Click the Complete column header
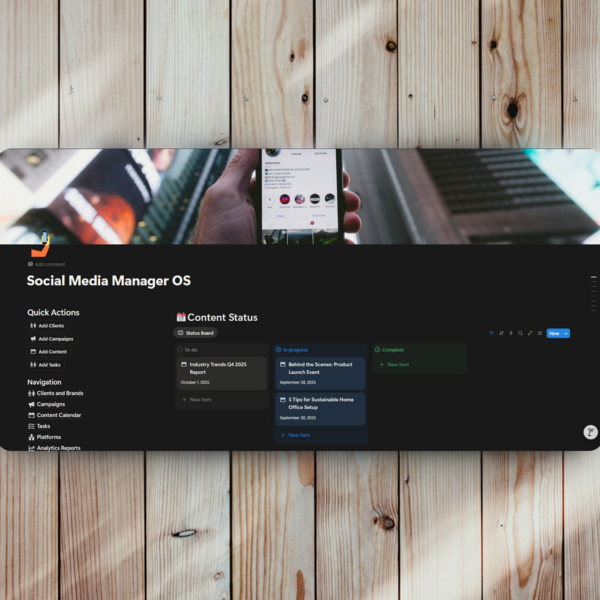 (389, 350)
